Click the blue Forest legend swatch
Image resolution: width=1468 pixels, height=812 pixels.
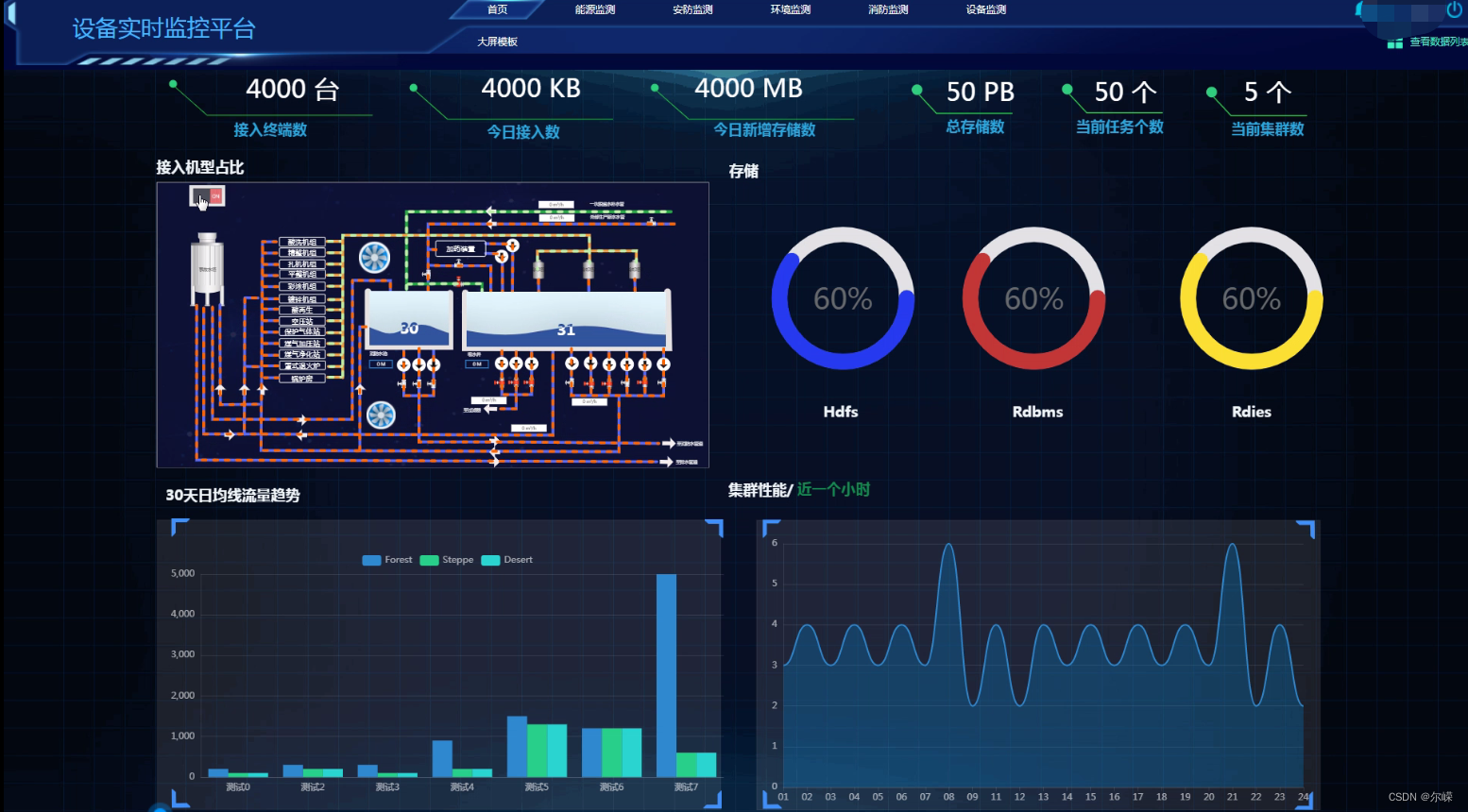pyautogui.click(x=371, y=560)
